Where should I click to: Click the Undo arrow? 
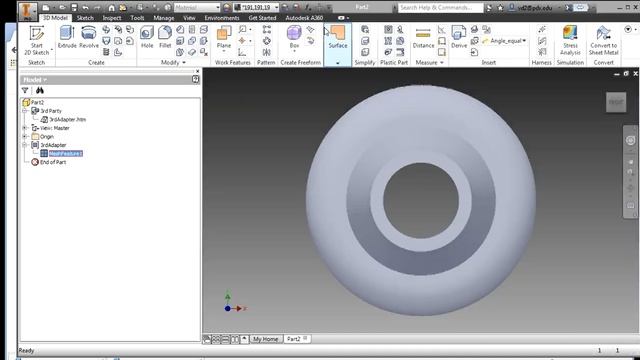coord(85,7)
